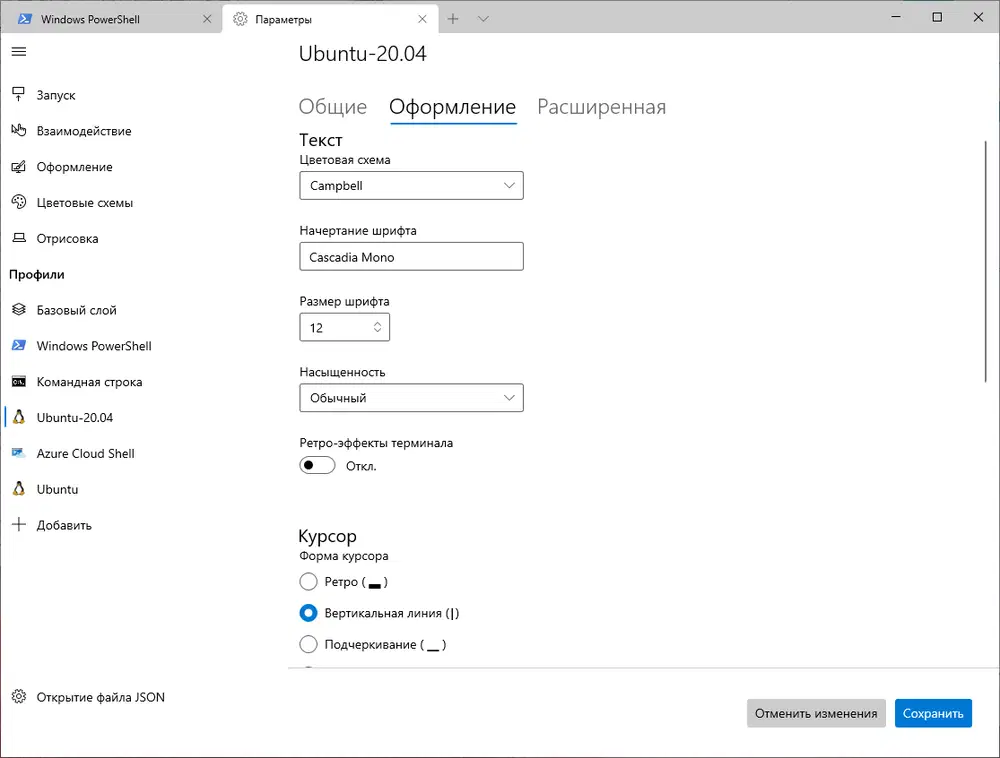Viewport: 1000px width, 758px height.
Task: Select the Параметры settings tab
Action: [x=330, y=19]
